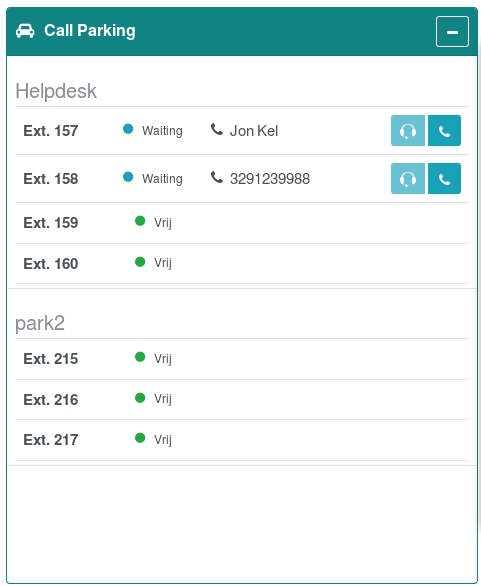
Task: Click Vrij status on Ext. 216
Action: pyautogui.click(x=163, y=399)
